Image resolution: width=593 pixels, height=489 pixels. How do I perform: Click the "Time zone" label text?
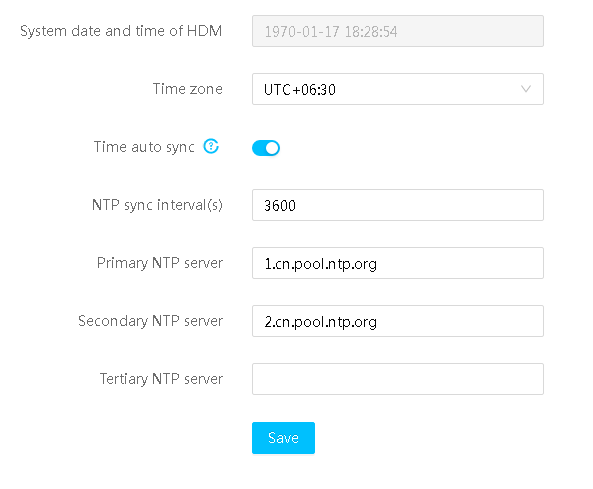tap(188, 89)
